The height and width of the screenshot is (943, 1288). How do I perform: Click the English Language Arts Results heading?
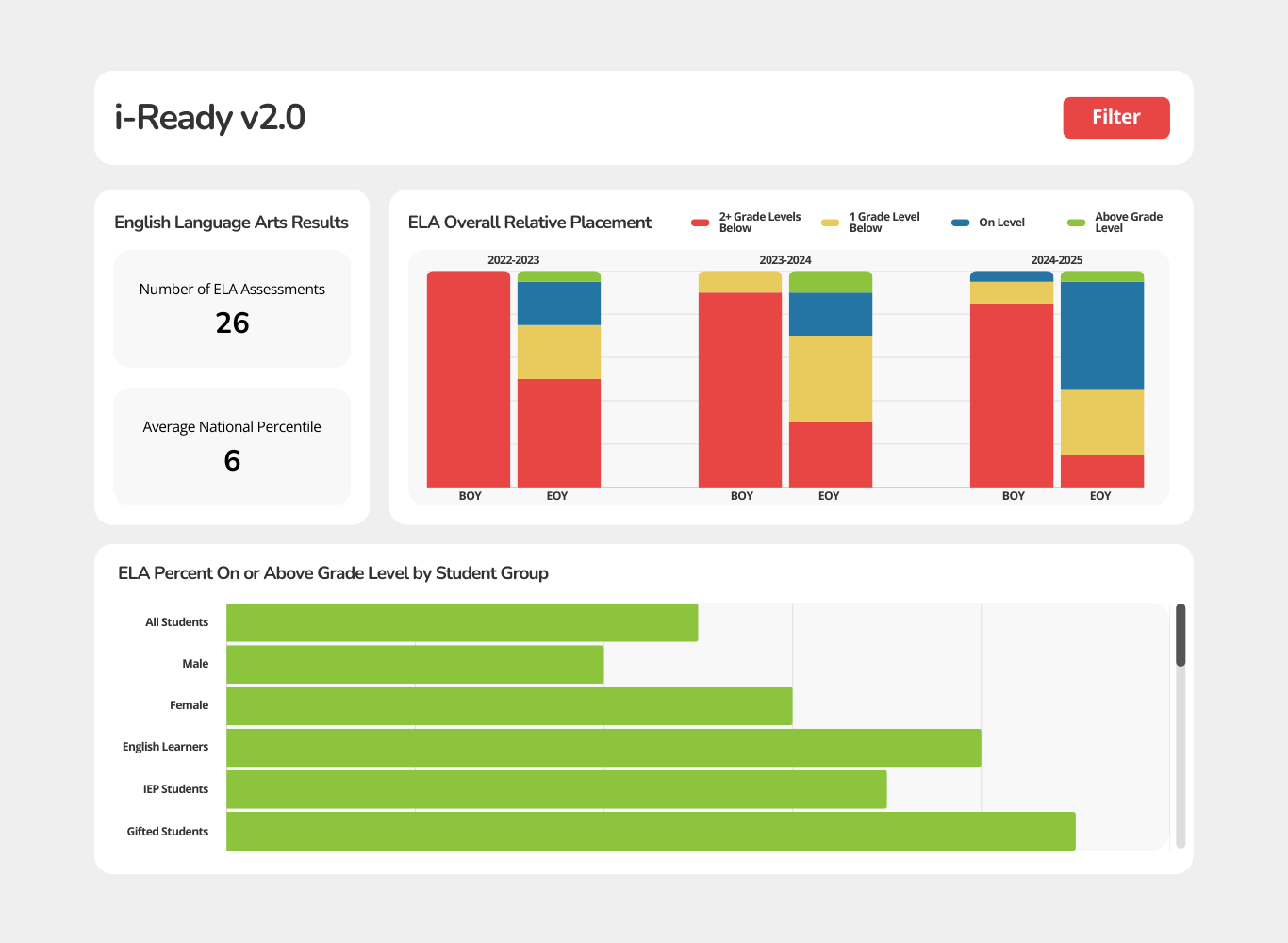pos(231,223)
